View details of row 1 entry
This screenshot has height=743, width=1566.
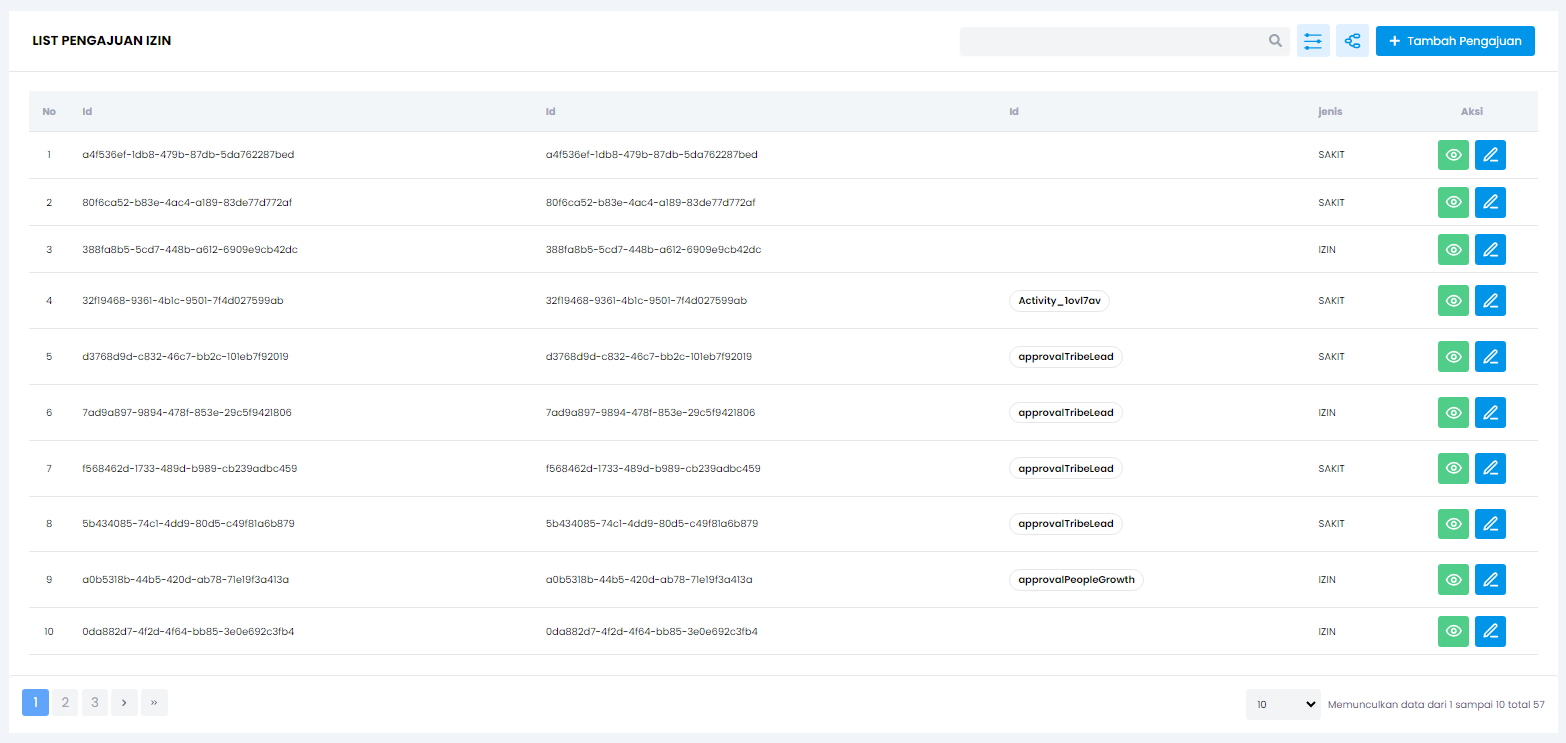[1453, 155]
